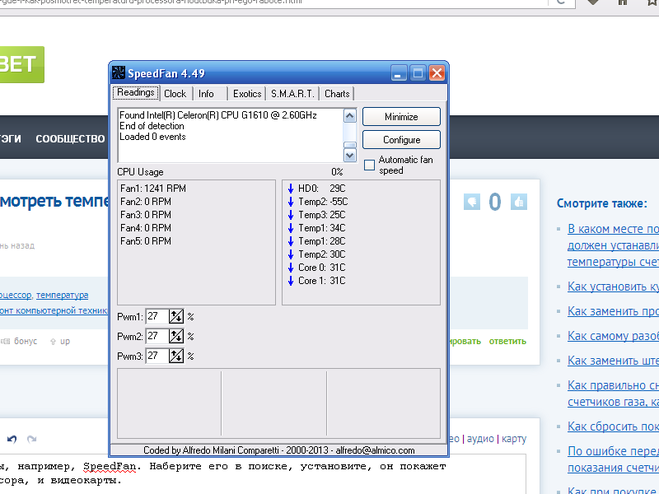Click the Pwm1 up/down stepper
The height and width of the screenshot is (494, 659).
[x=176, y=316]
